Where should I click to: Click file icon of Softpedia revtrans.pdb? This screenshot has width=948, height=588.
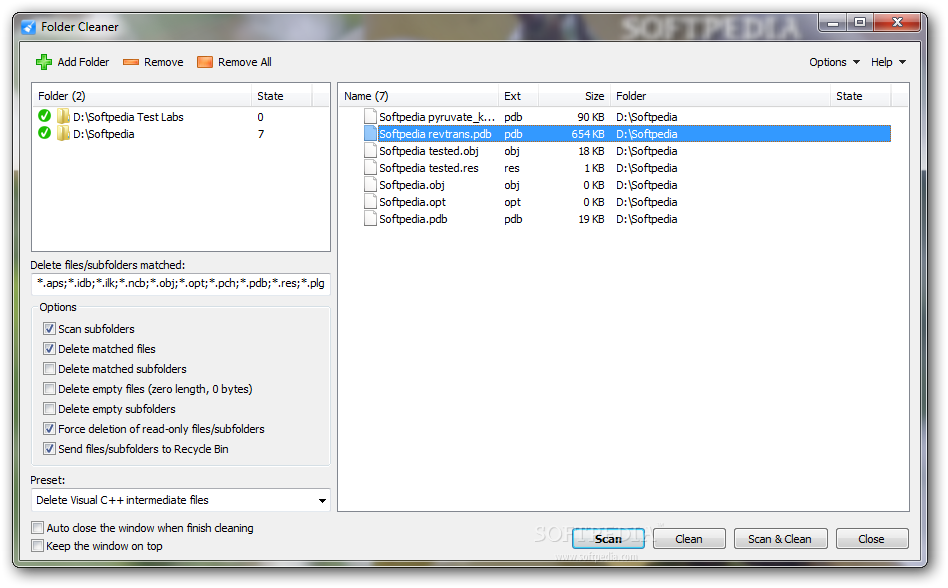pos(370,134)
